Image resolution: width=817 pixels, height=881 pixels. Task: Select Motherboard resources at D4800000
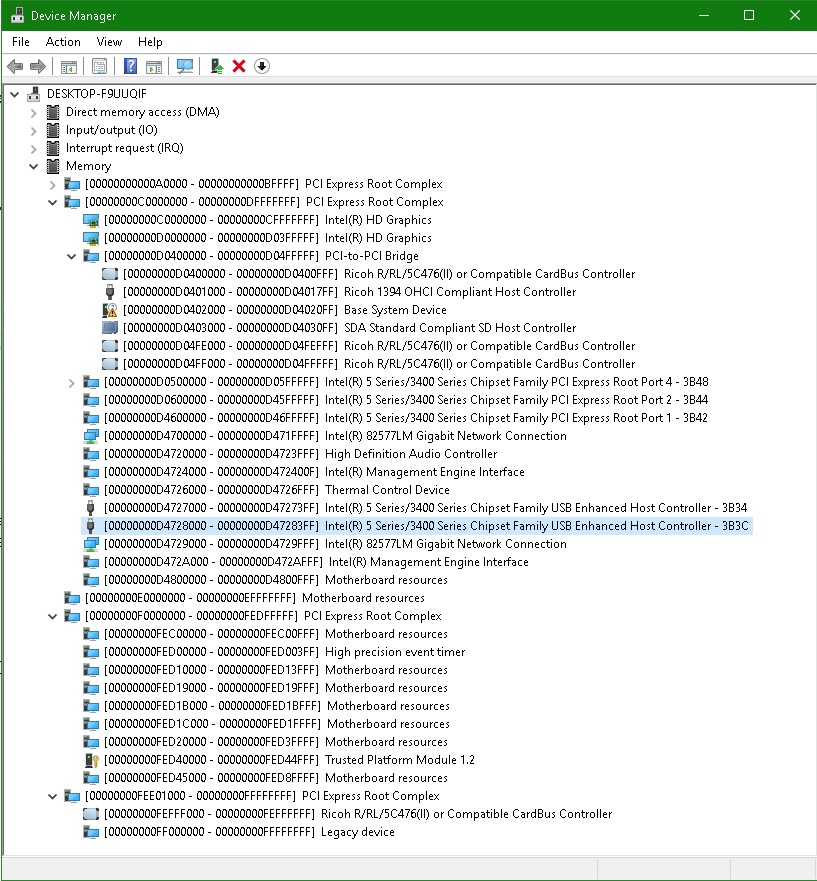pos(276,580)
